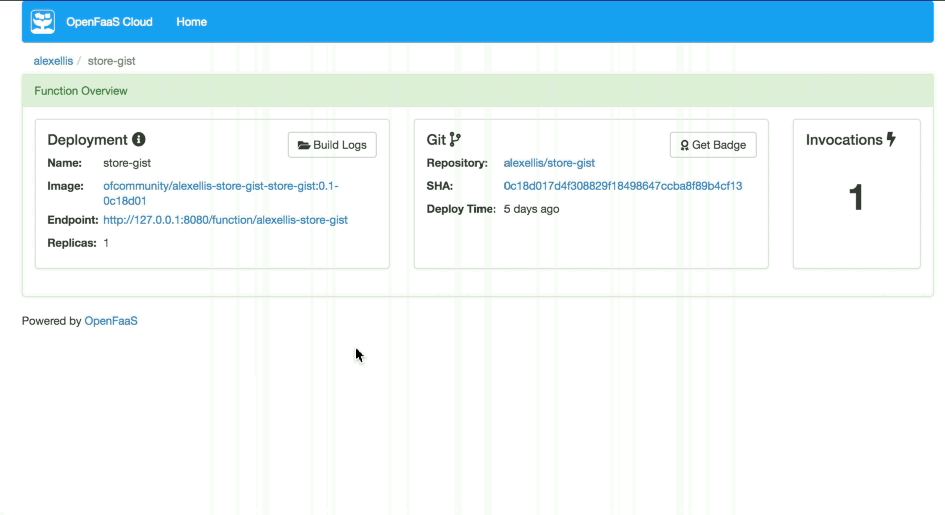The width and height of the screenshot is (945, 515).
Task: Open the 127.0.0.1 endpoint URL
Action: (225, 220)
